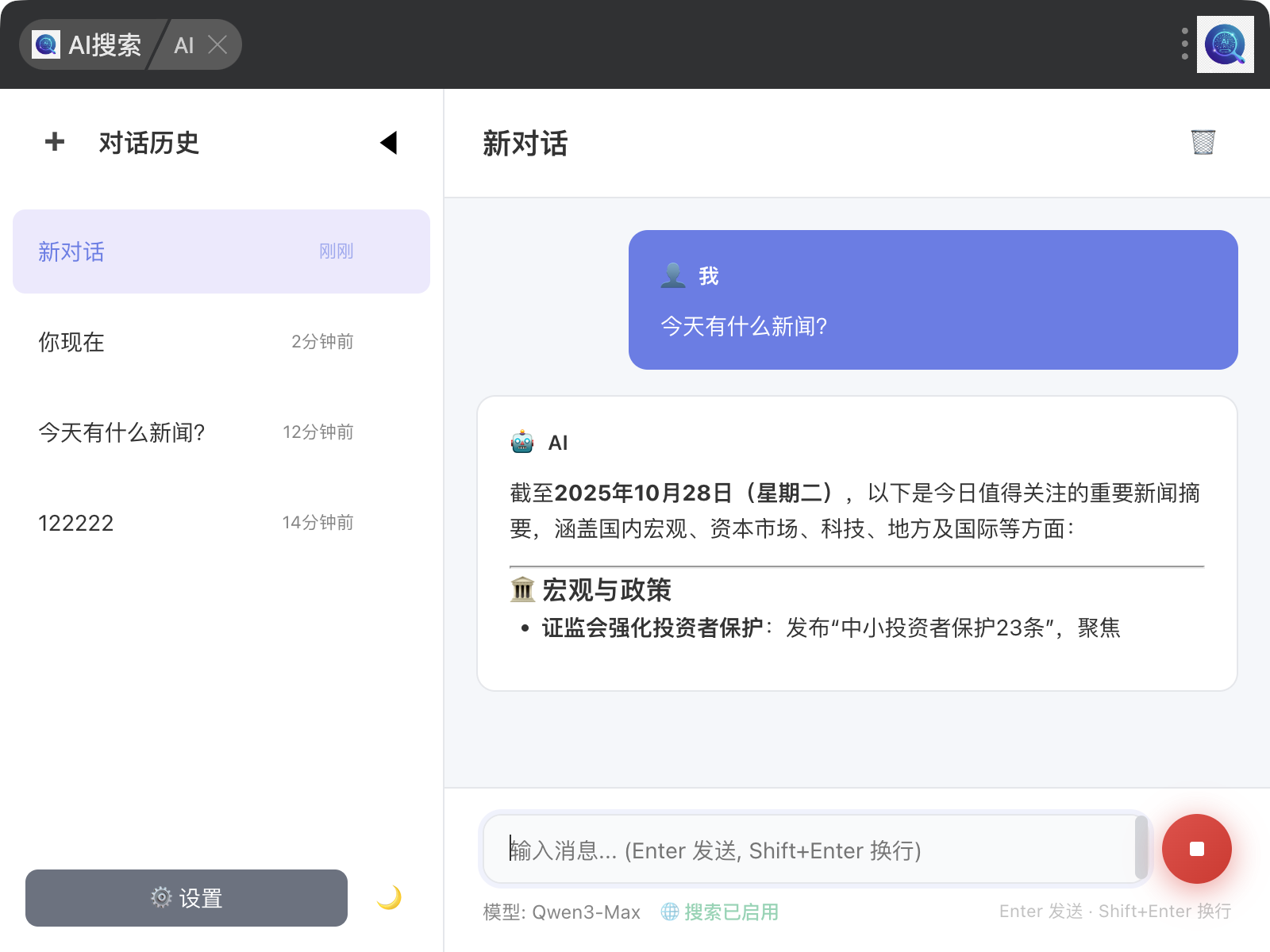This screenshot has height=952, width=1270.
Task: Toggle dark mode with the moon icon
Action: pyautogui.click(x=389, y=897)
